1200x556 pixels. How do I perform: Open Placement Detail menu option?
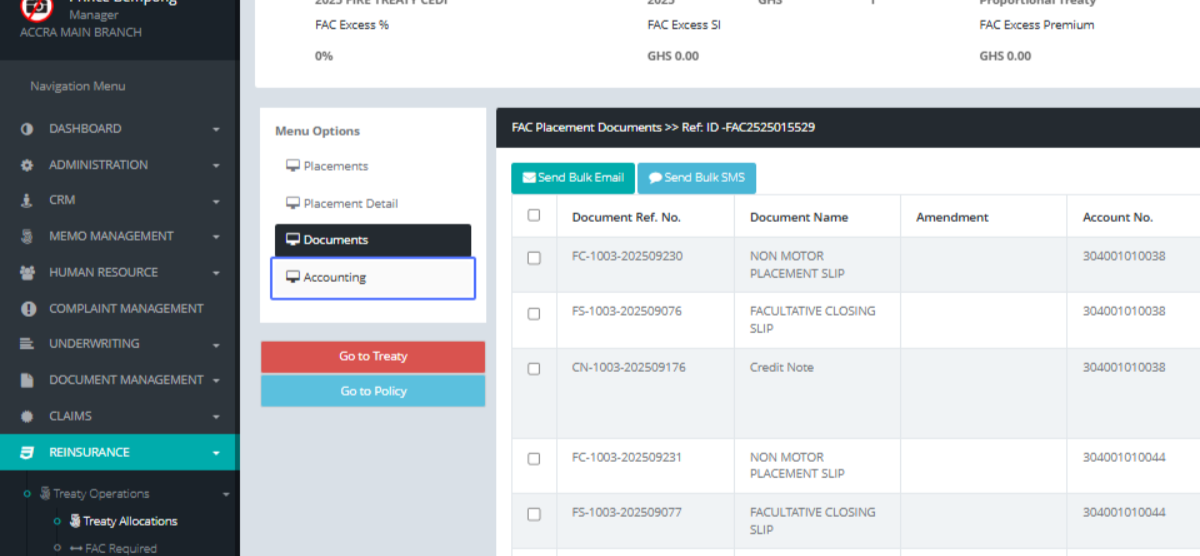[x=350, y=203]
